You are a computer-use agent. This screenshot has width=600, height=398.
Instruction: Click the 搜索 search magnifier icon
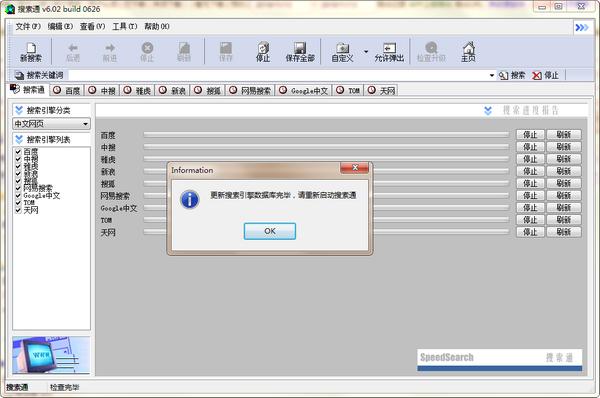(x=503, y=75)
